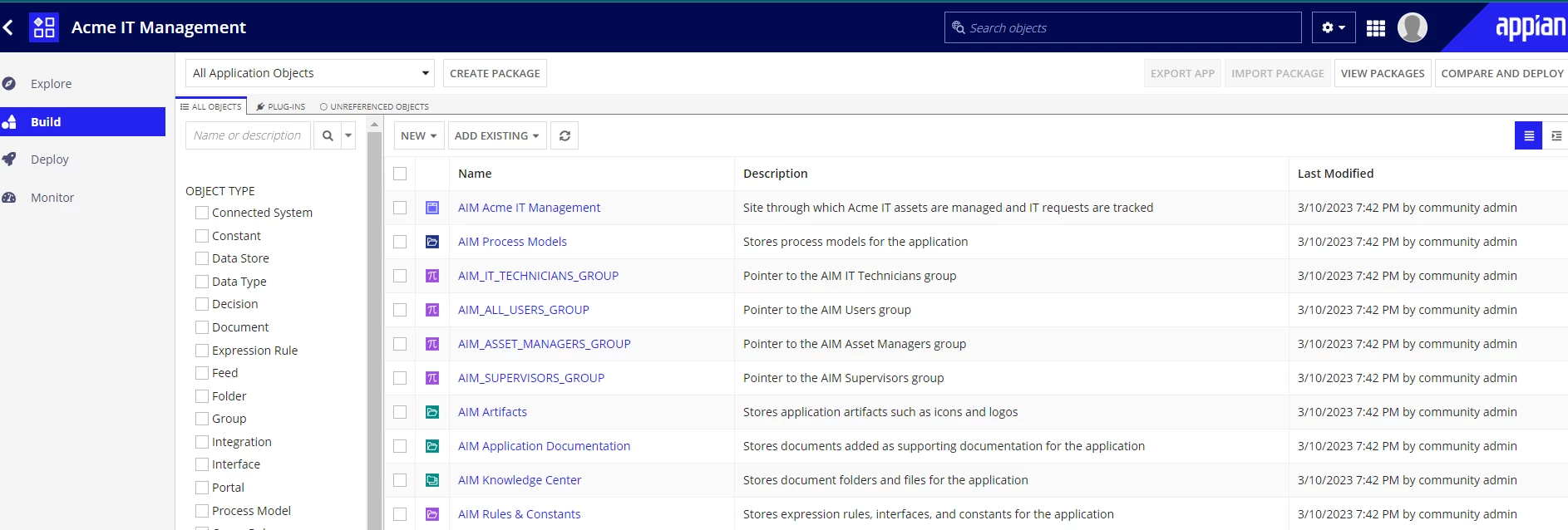Screen dimensions: 1568x530
Task: Click the knowledge center icon for AIM Knowledge Center
Action: (x=432, y=480)
